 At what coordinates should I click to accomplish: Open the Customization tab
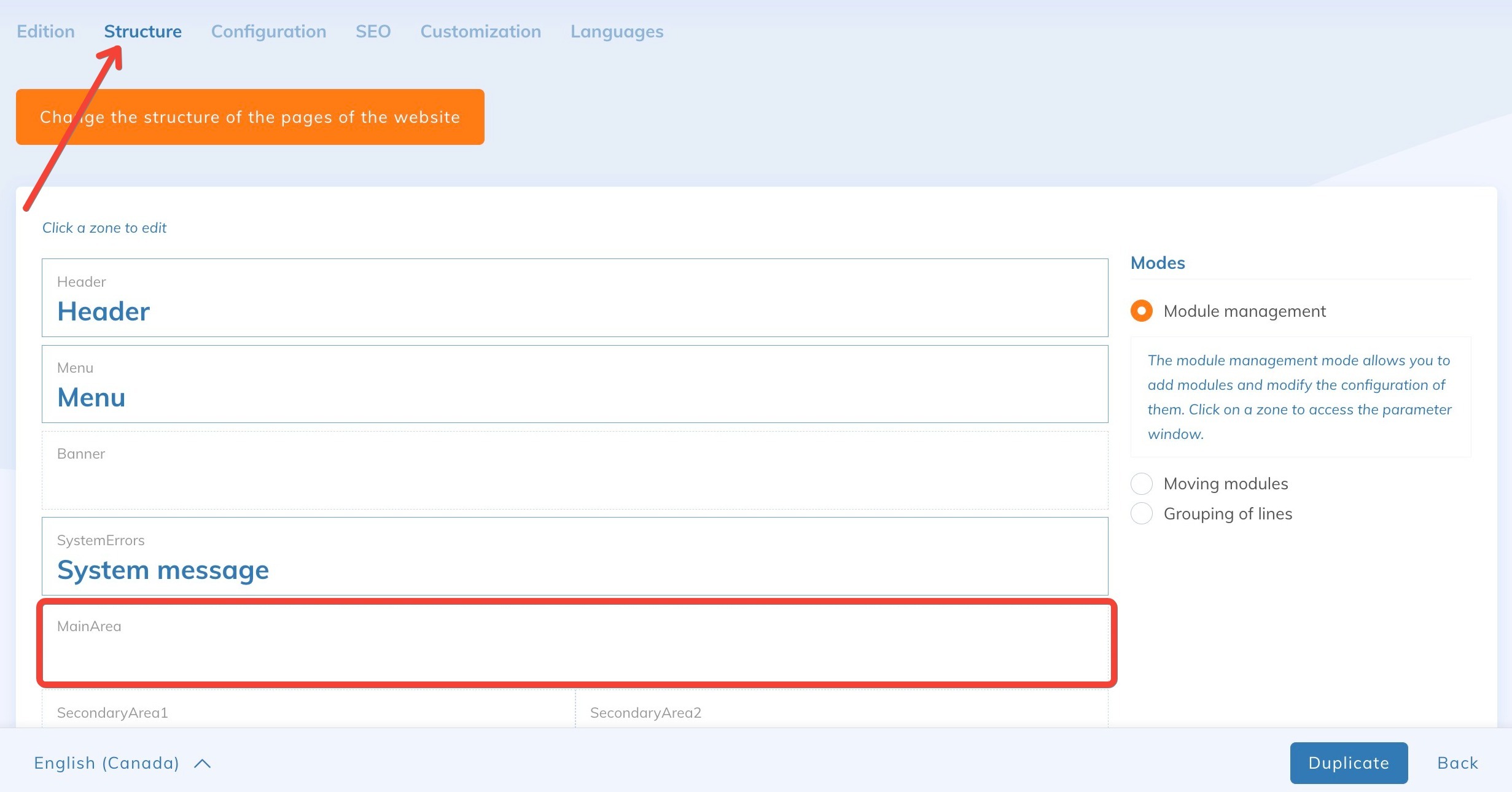[480, 31]
